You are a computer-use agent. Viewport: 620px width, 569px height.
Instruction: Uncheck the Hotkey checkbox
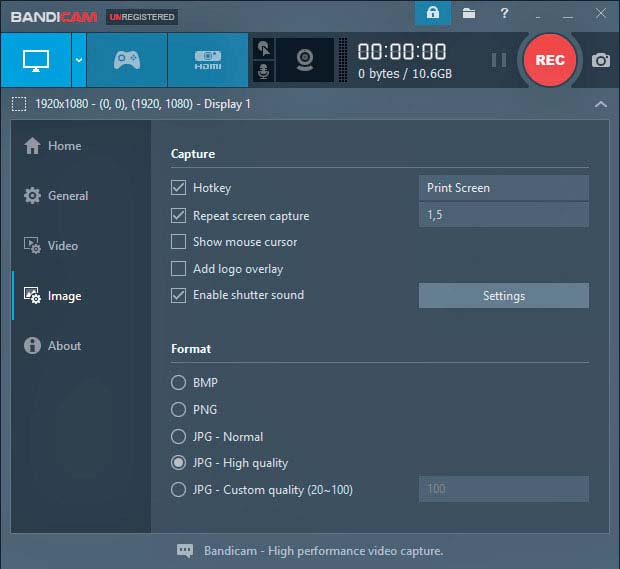click(178, 188)
